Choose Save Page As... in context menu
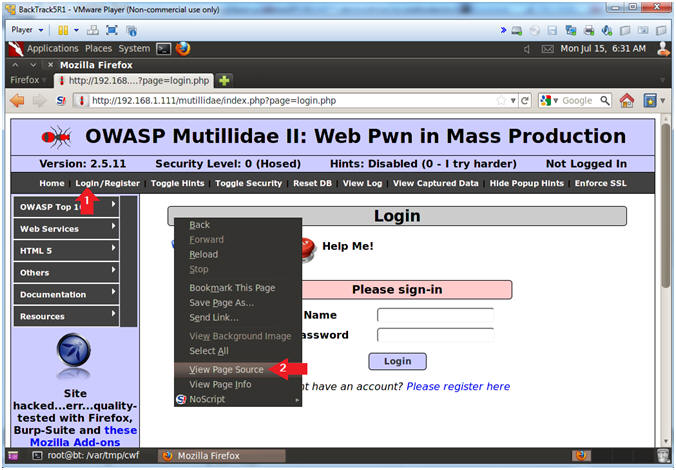Screen dimensions: 676x470 (238, 303)
